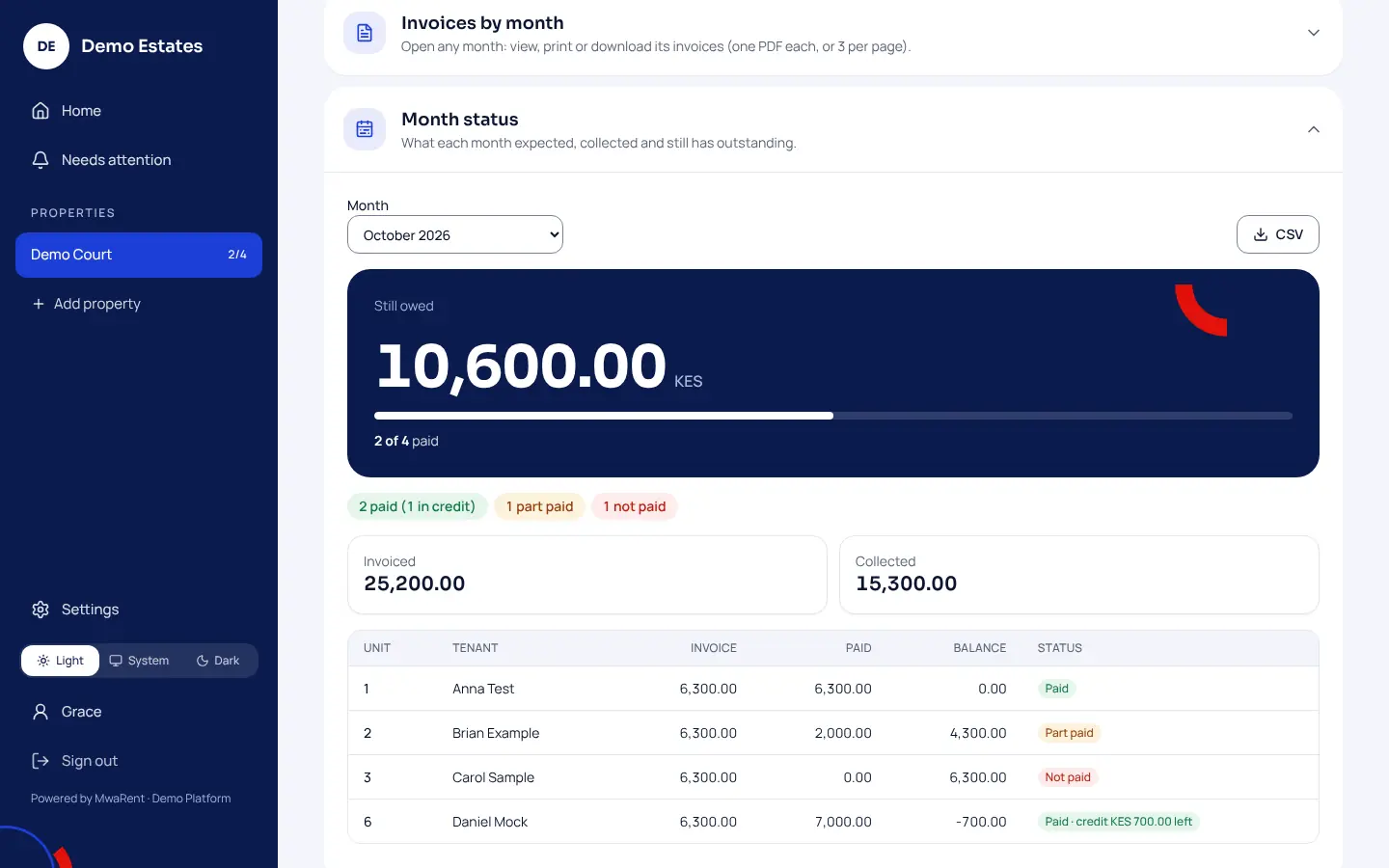The height and width of the screenshot is (868, 1389).
Task: Click Brian Example's balance 4,300.00
Action: point(978,733)
